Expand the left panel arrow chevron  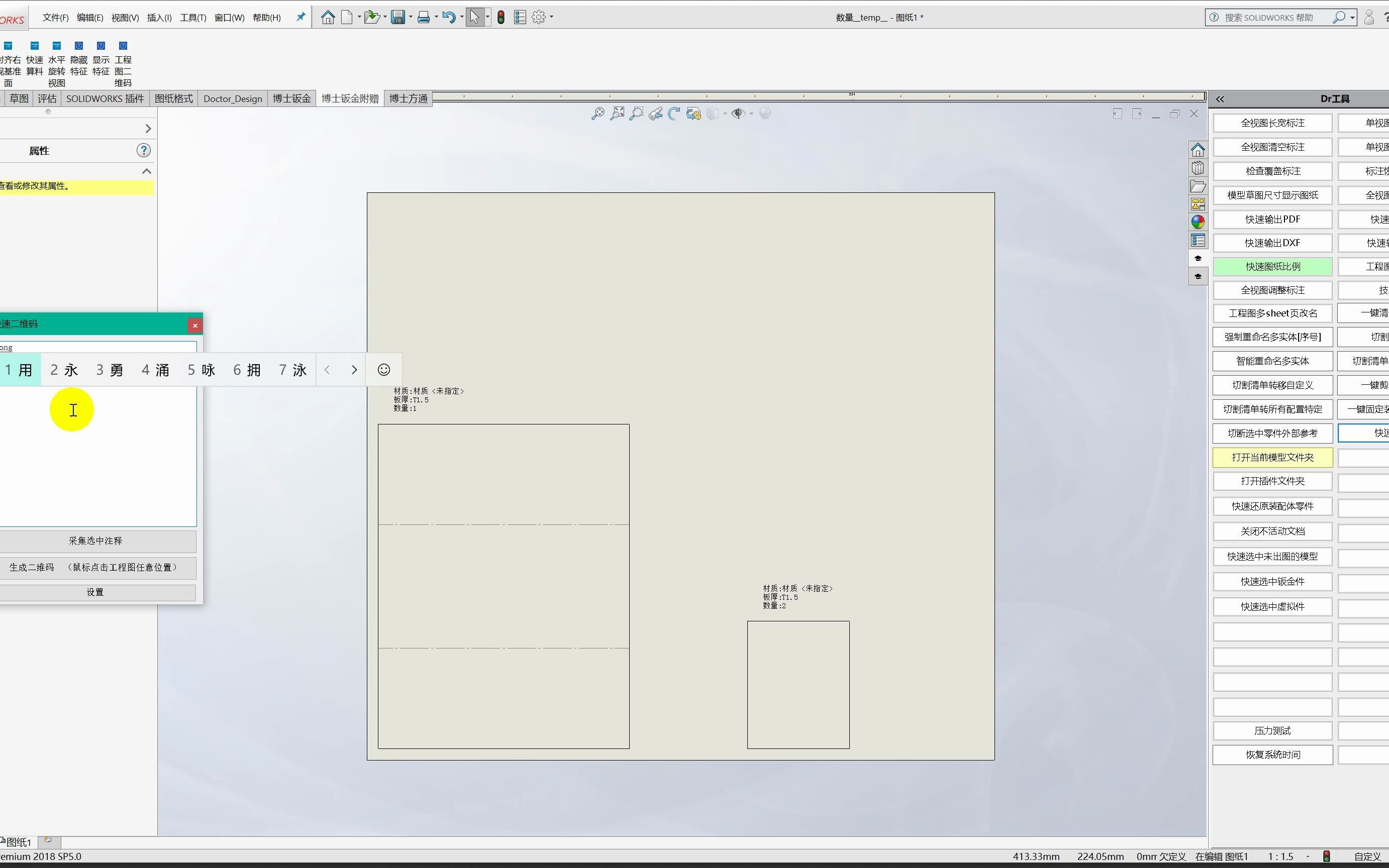tap(148, 129)
